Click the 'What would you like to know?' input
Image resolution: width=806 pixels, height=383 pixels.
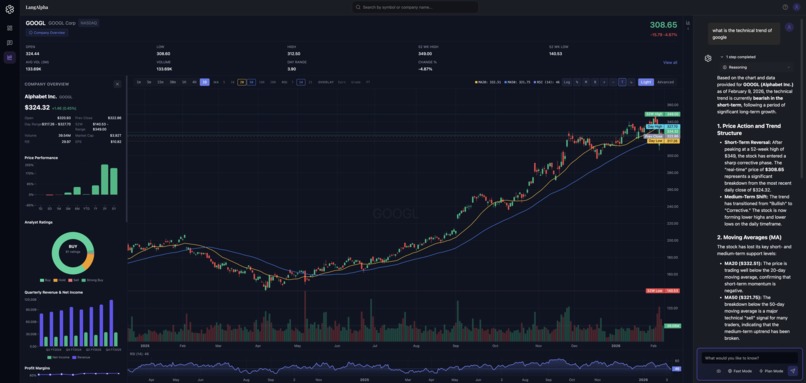tap(750, 358)
